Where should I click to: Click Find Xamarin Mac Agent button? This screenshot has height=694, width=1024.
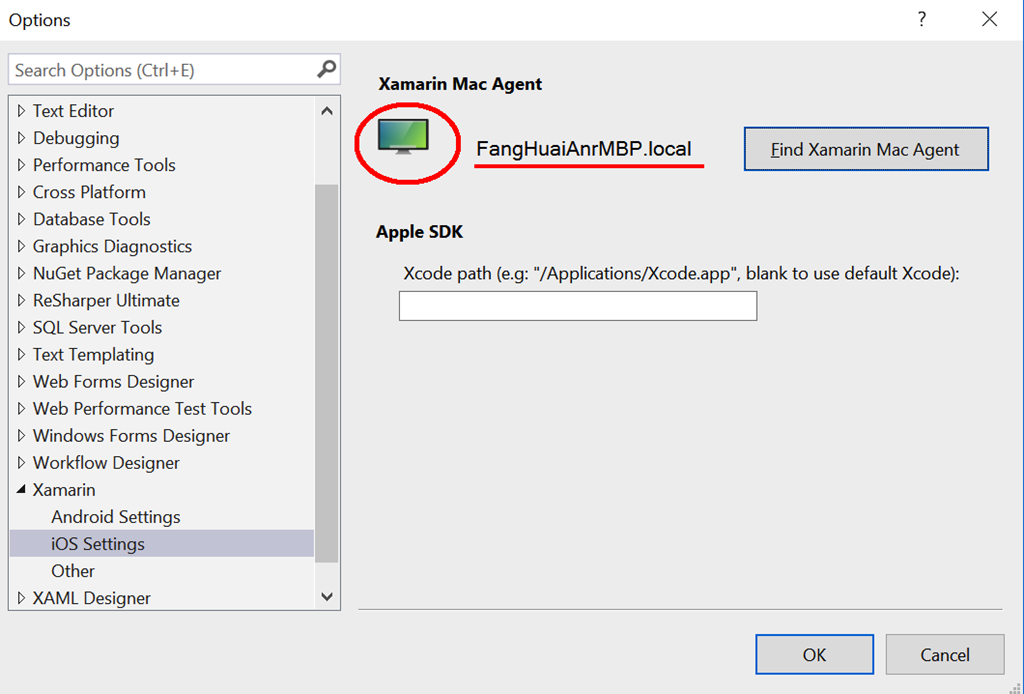coord(866,149)
